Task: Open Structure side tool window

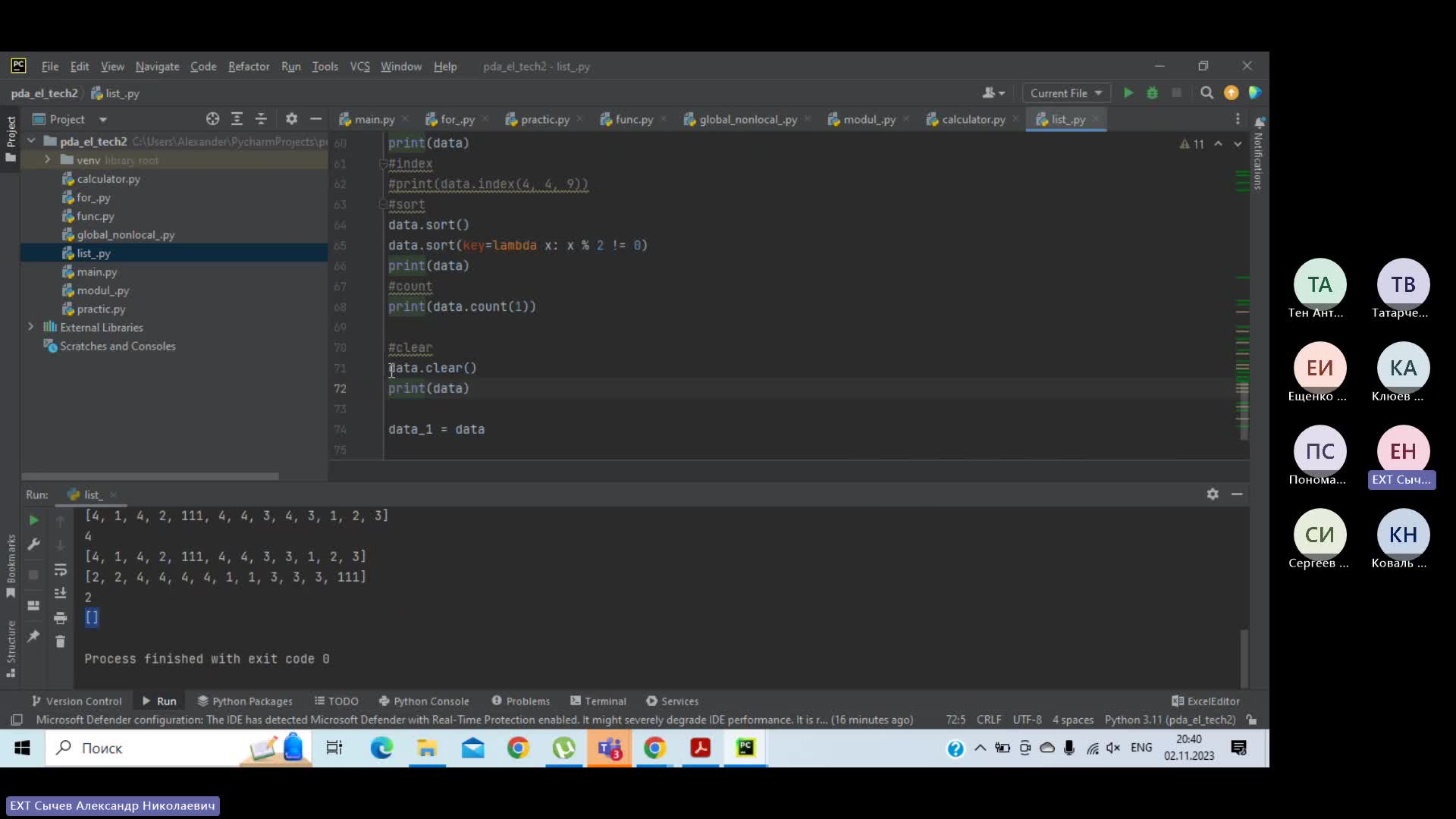Action: [x=11, y=648]
